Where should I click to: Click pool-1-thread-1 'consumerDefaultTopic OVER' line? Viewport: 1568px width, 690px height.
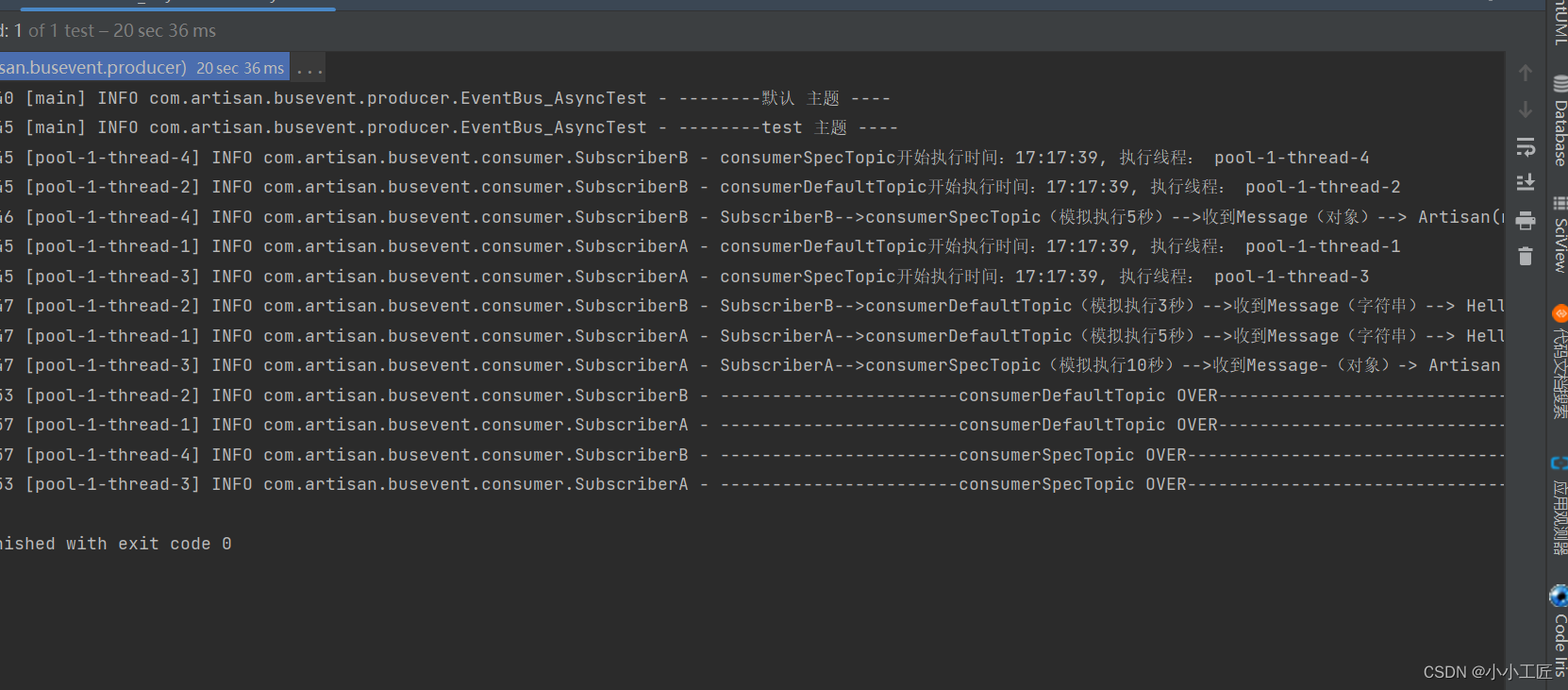[x=752, y=425]
